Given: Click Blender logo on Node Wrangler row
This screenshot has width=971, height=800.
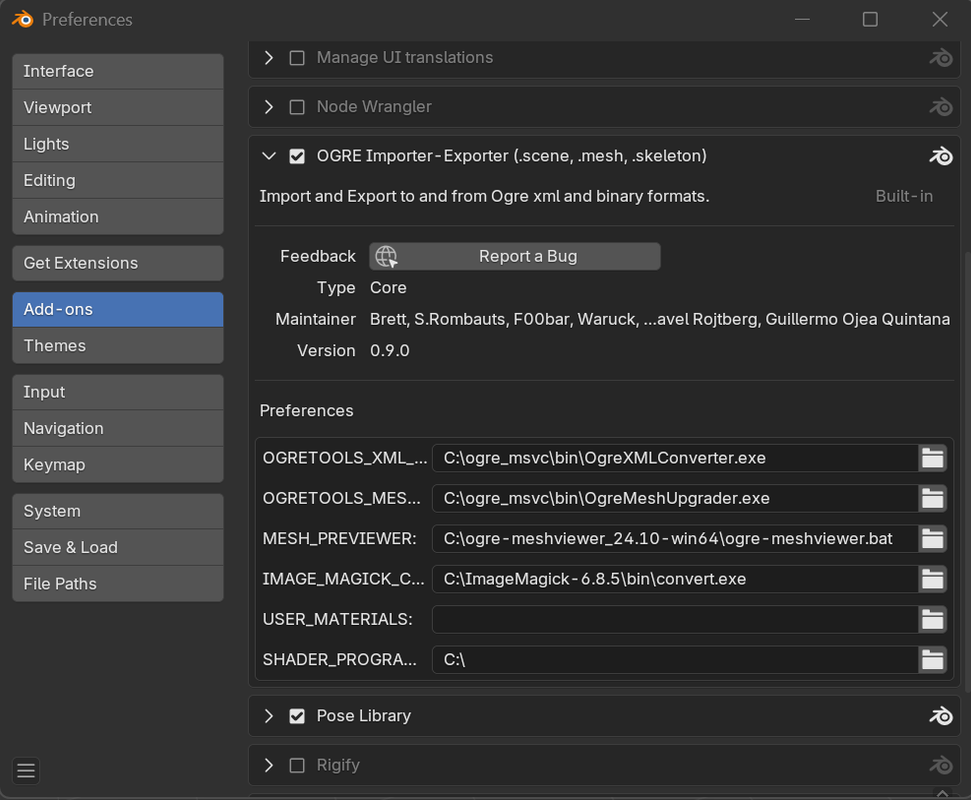Looking at the screenshot, I should tap(941, 107).
